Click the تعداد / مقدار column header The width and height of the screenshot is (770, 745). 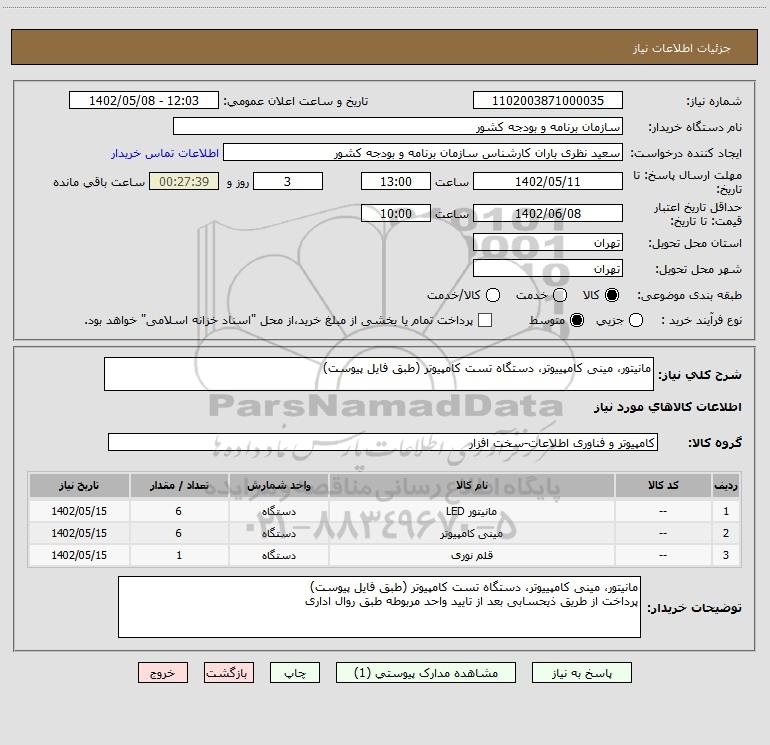click(x=179, y=485)
